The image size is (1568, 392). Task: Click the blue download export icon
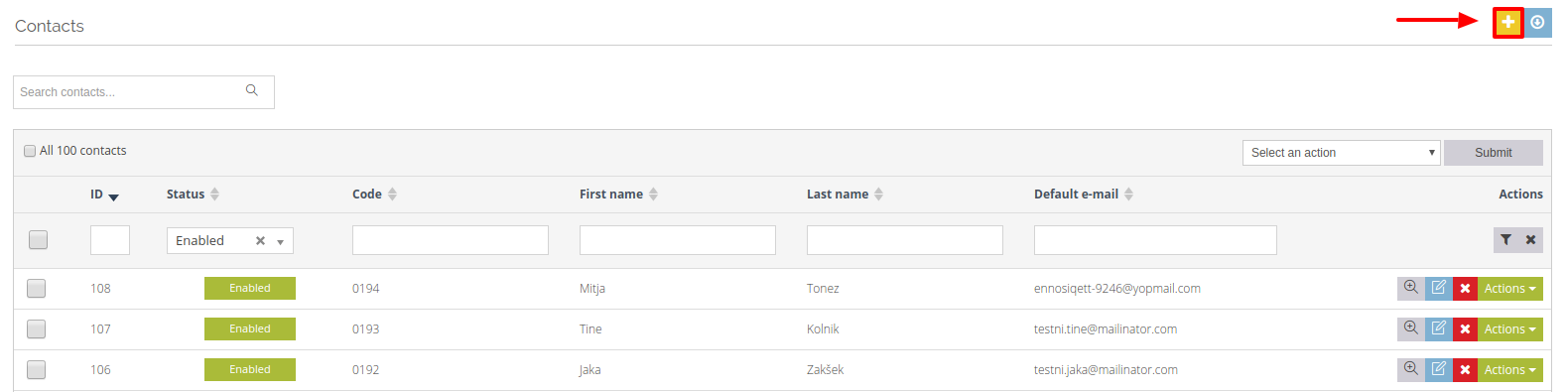[1537, 22]
